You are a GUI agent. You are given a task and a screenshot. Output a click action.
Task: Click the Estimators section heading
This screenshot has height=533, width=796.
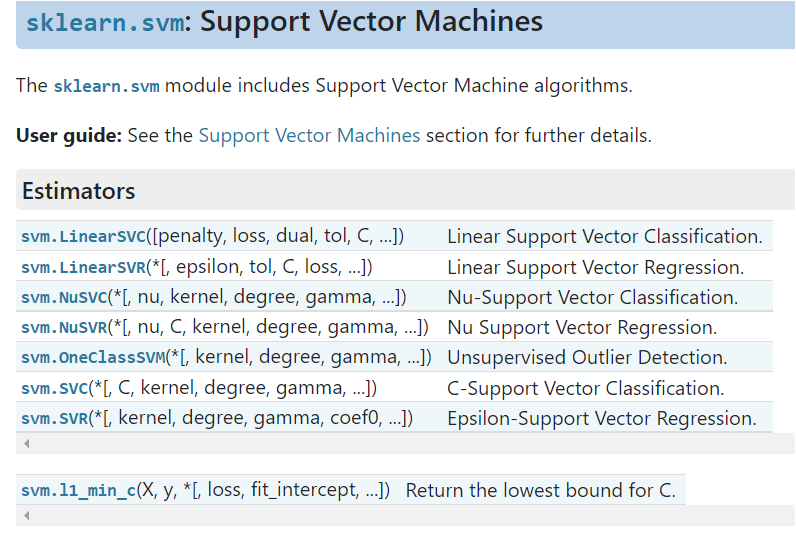(x=79, y=191)
